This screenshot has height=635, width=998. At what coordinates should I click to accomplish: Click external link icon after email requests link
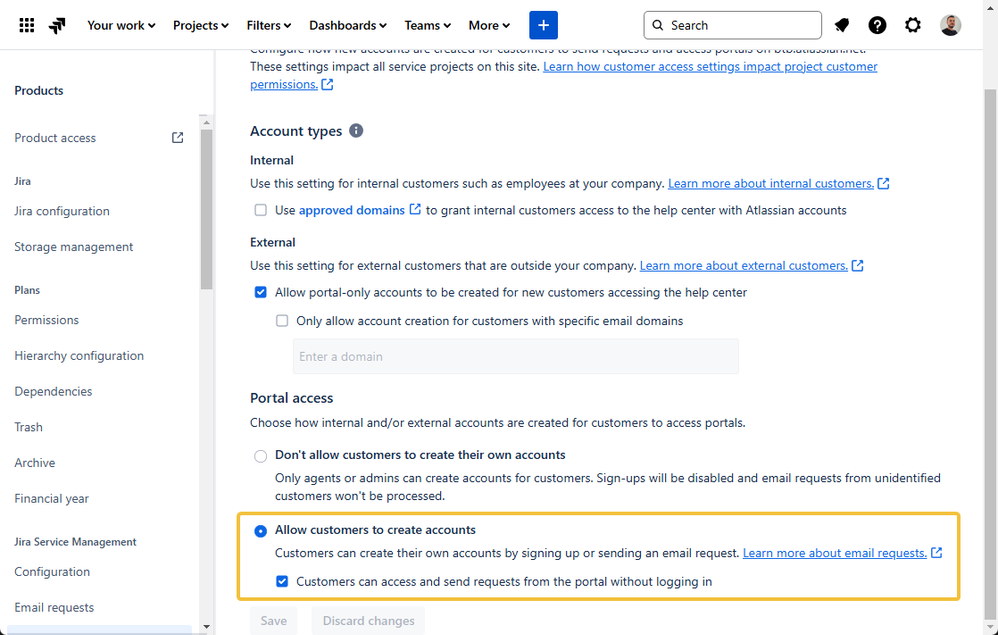(936, 552)
